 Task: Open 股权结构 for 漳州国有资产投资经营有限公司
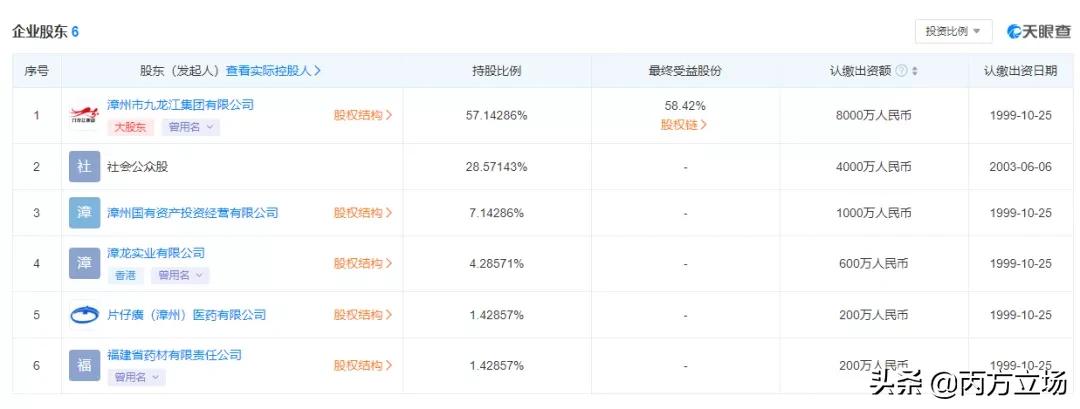(363, 213)
